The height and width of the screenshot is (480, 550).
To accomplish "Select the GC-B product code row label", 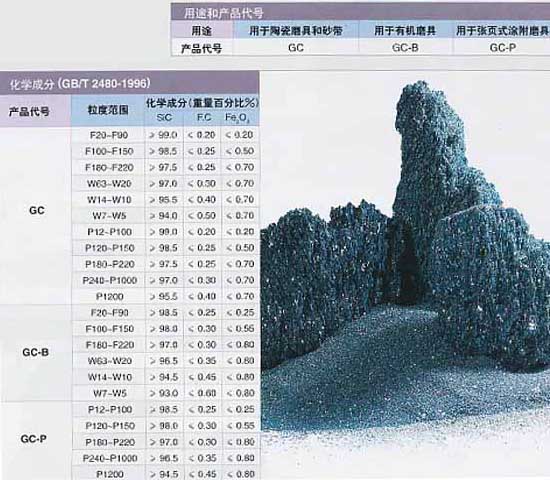I will point(35,352).
